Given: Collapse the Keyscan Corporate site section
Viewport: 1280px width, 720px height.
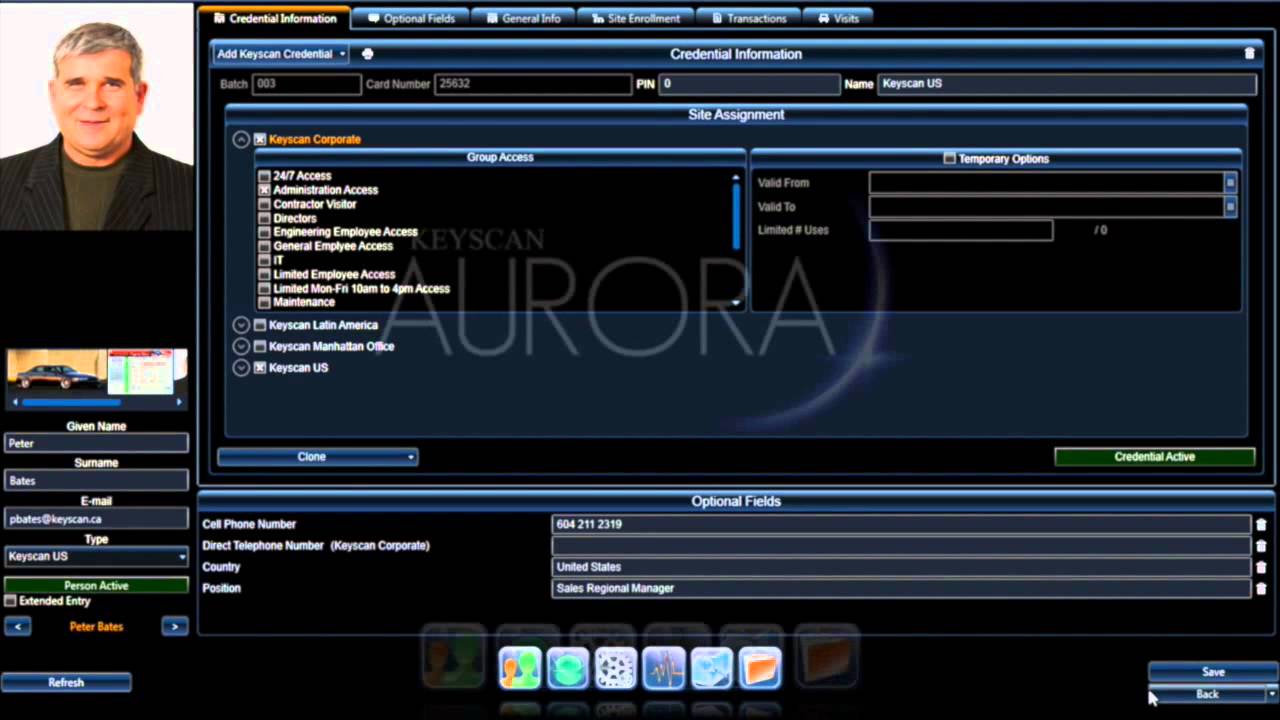Looking at the screenshot, I should point(241,140).
